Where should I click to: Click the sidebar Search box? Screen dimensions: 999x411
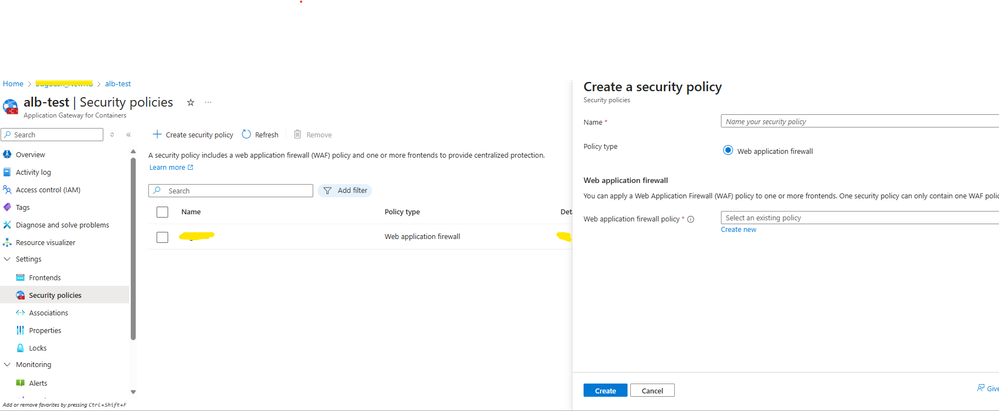52,135
